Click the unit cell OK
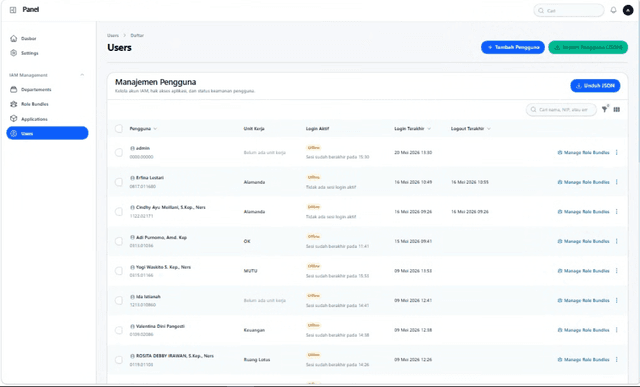The width and height of the screenshot is (640, 387). [x=247, y=241]
